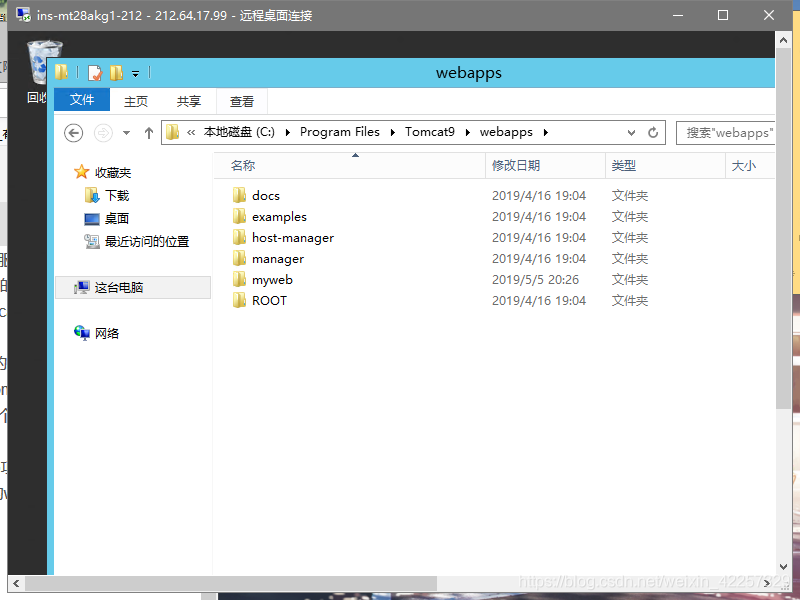Sort by Size column header
Image resolution: width=800 pixels, height=600 pixels.
coord(750,165)
